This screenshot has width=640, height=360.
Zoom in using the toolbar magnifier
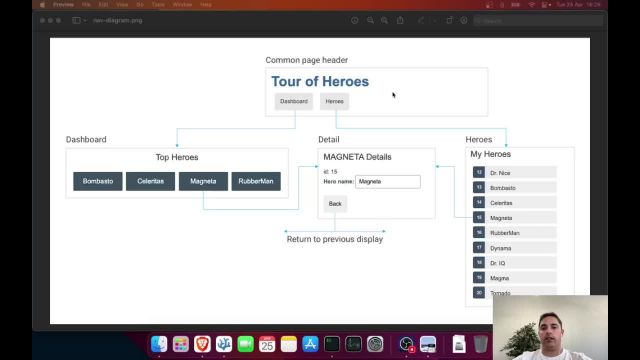coord(384,20)
